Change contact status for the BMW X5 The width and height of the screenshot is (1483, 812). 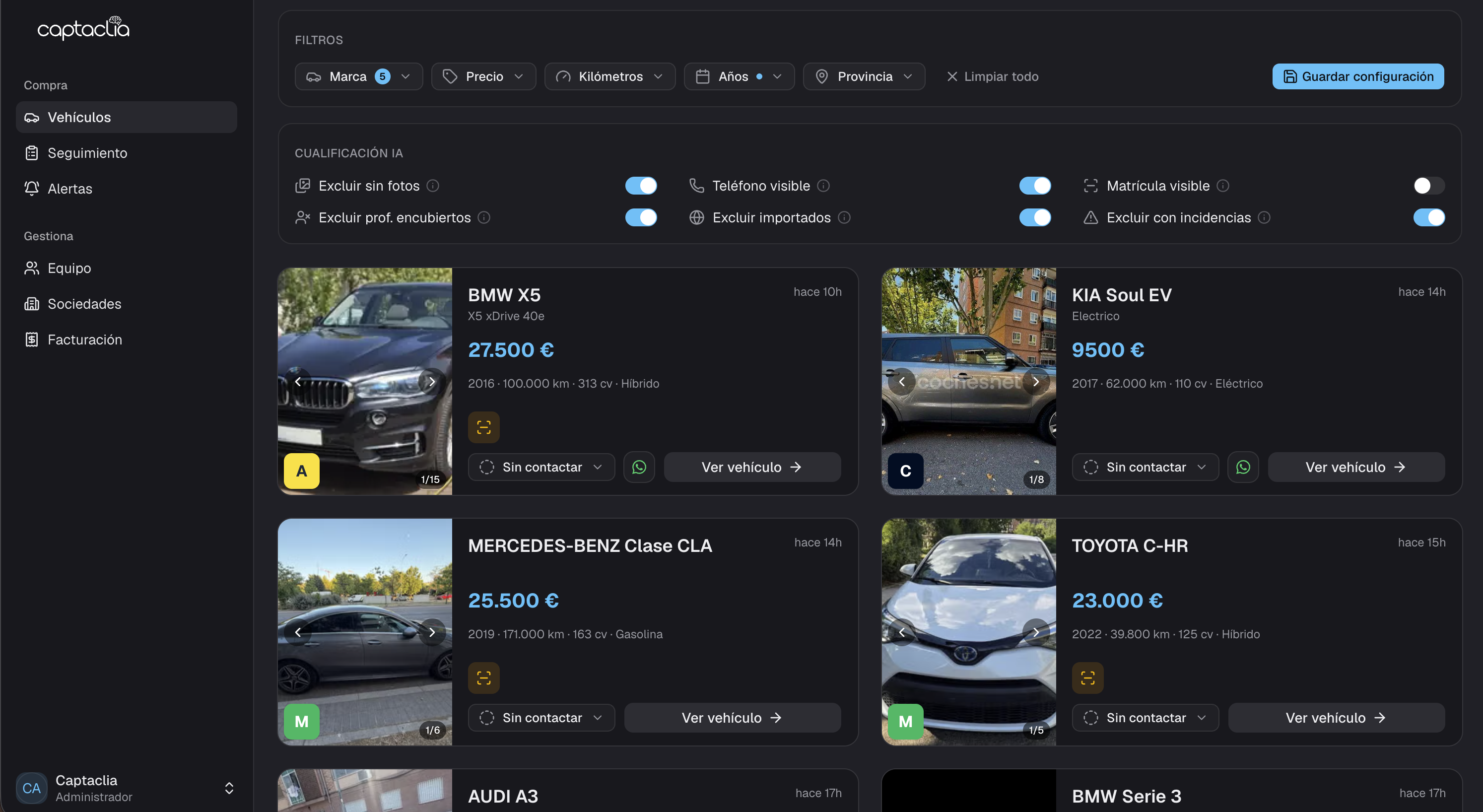tap(541, 467)
